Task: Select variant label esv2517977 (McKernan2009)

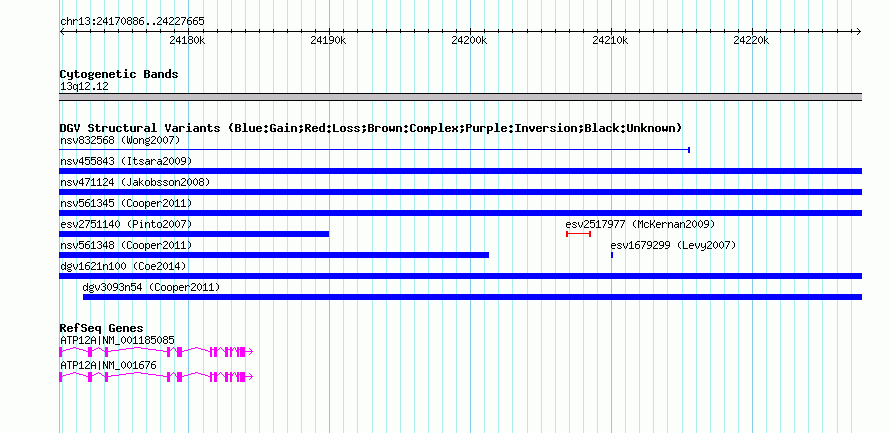Action: pyautogui.click(x=640, y=224)
